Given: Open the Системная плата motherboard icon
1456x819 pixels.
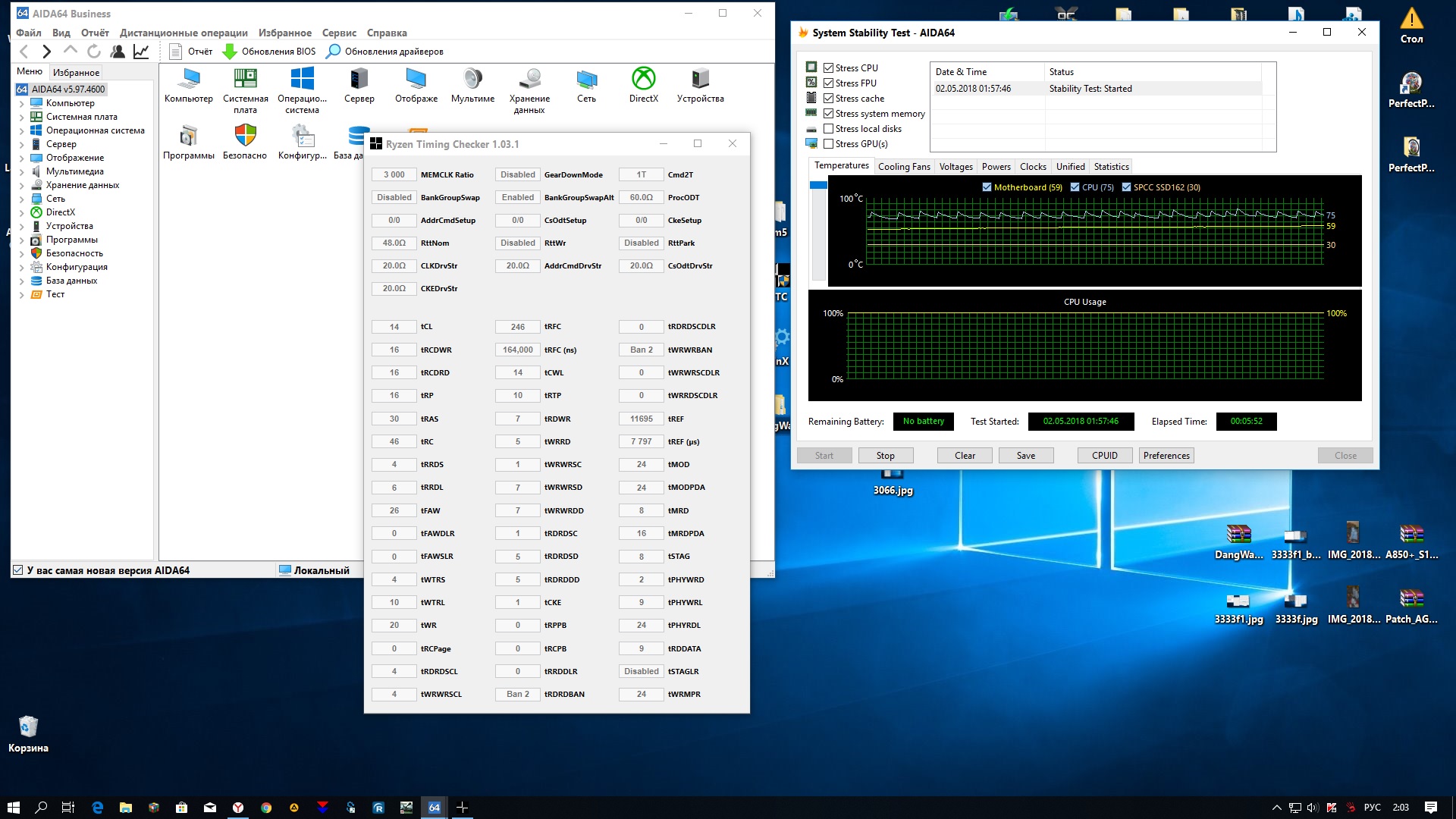Looking at the screenshot, I should point(245,79).
